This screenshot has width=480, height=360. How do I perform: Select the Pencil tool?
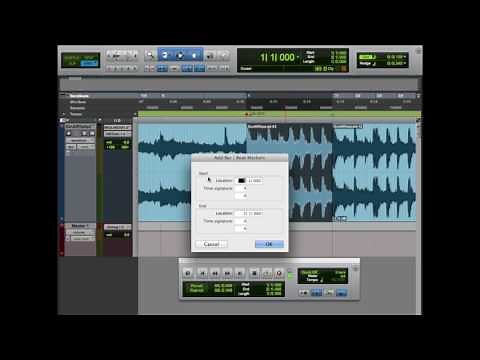point(224,55)
